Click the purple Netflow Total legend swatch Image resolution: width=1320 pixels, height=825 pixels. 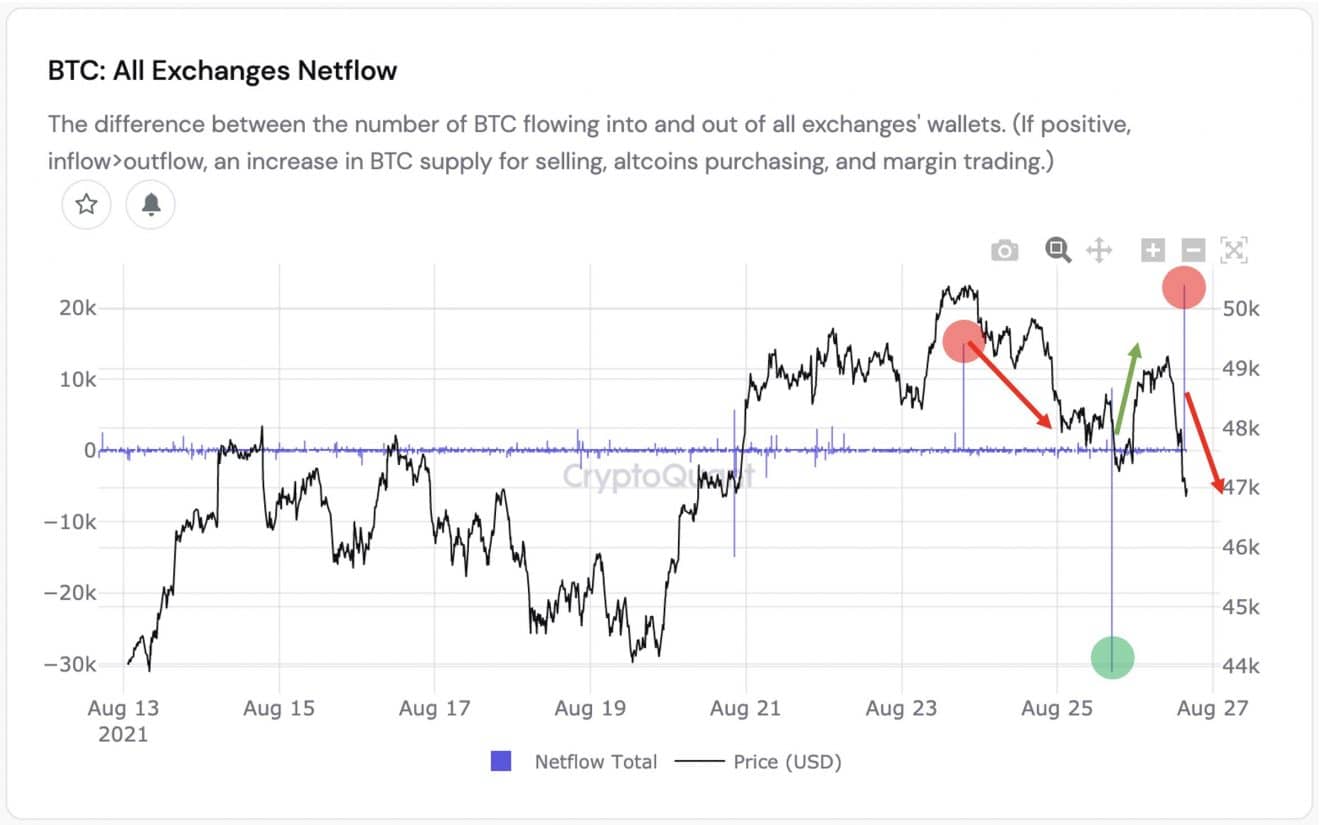click(501, 762)
